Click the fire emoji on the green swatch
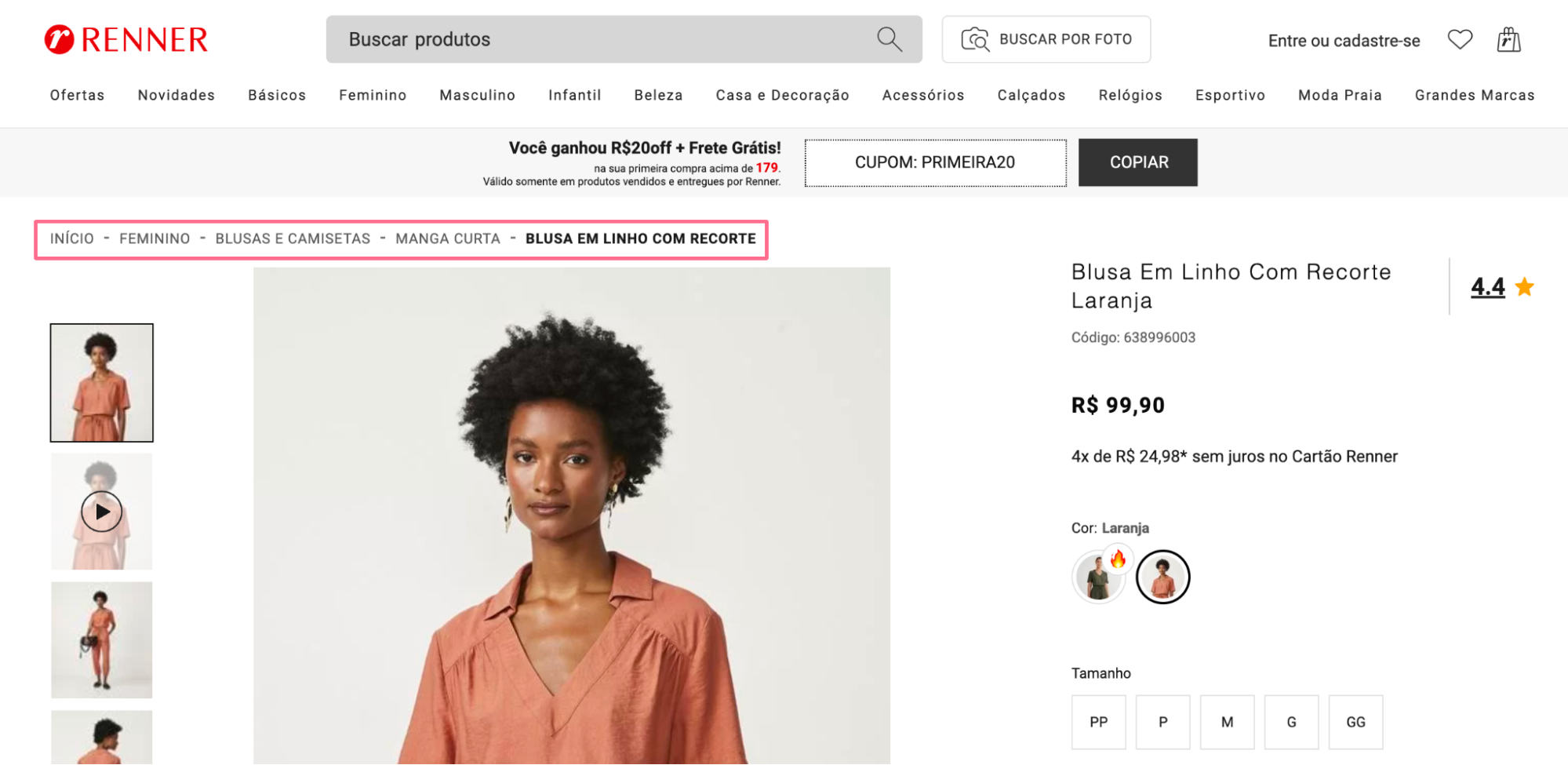 1119,559
